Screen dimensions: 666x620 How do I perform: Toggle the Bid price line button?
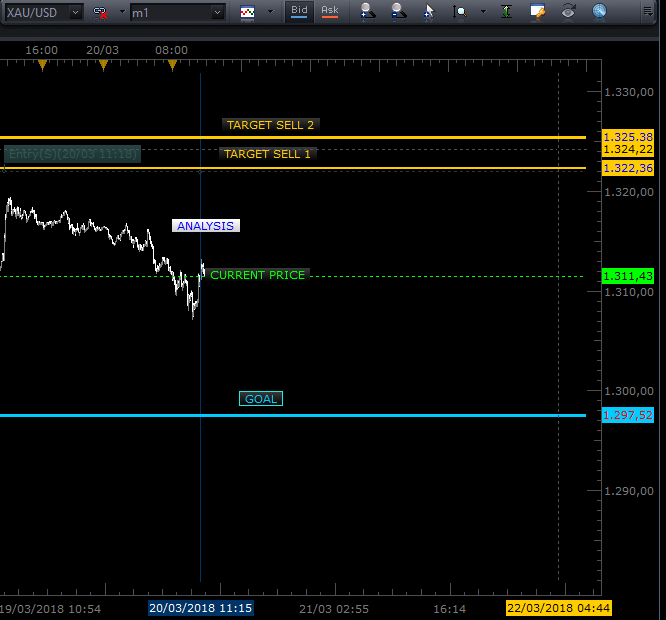pyautogui.click(x=299, y=12)
